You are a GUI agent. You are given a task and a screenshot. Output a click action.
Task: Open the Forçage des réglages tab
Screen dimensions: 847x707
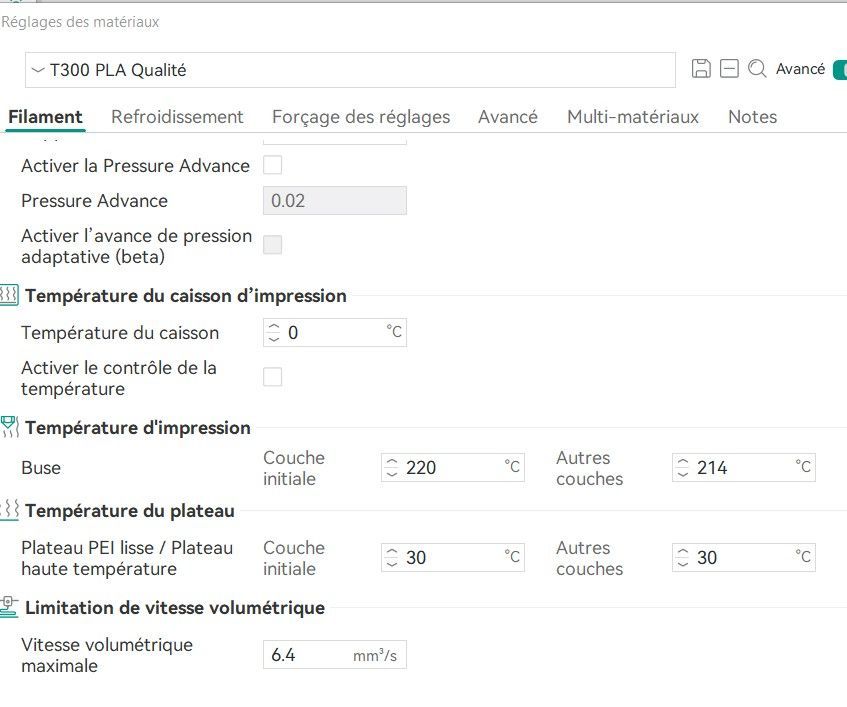(x=361, y=117)
